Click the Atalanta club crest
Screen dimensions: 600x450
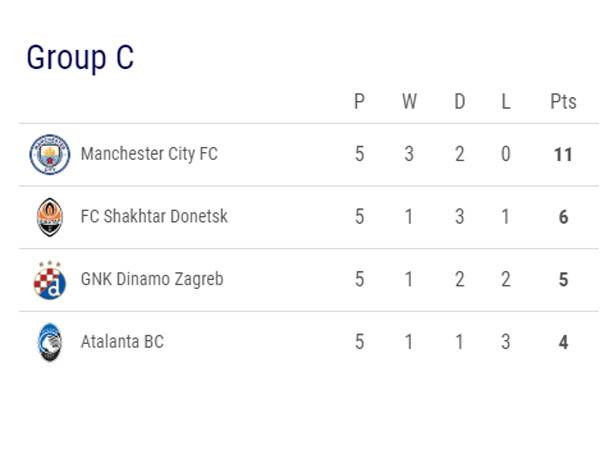click(x=49, y=342)
